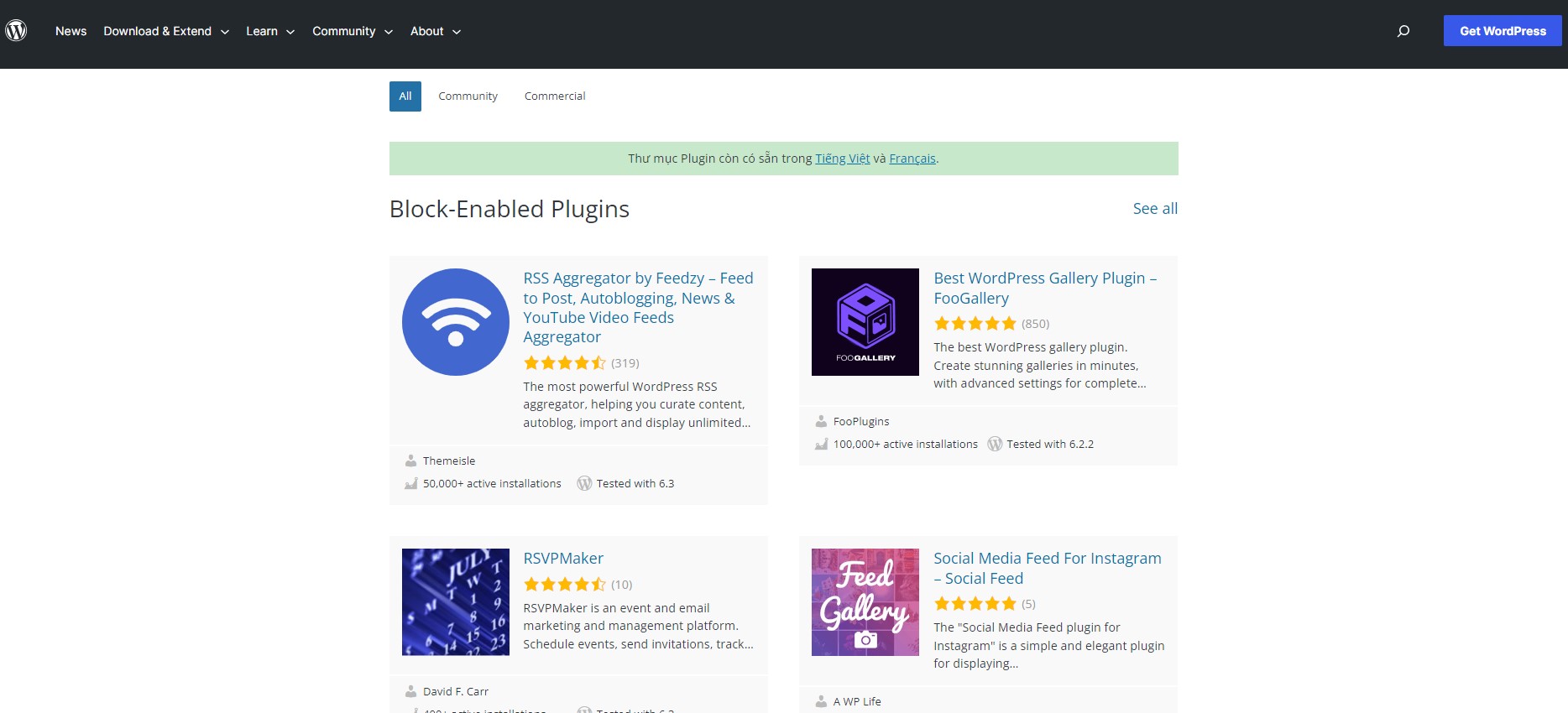
Task: Open RSS Aggregator by Feedzy plugin title
Action: click(x=638, y=307)
